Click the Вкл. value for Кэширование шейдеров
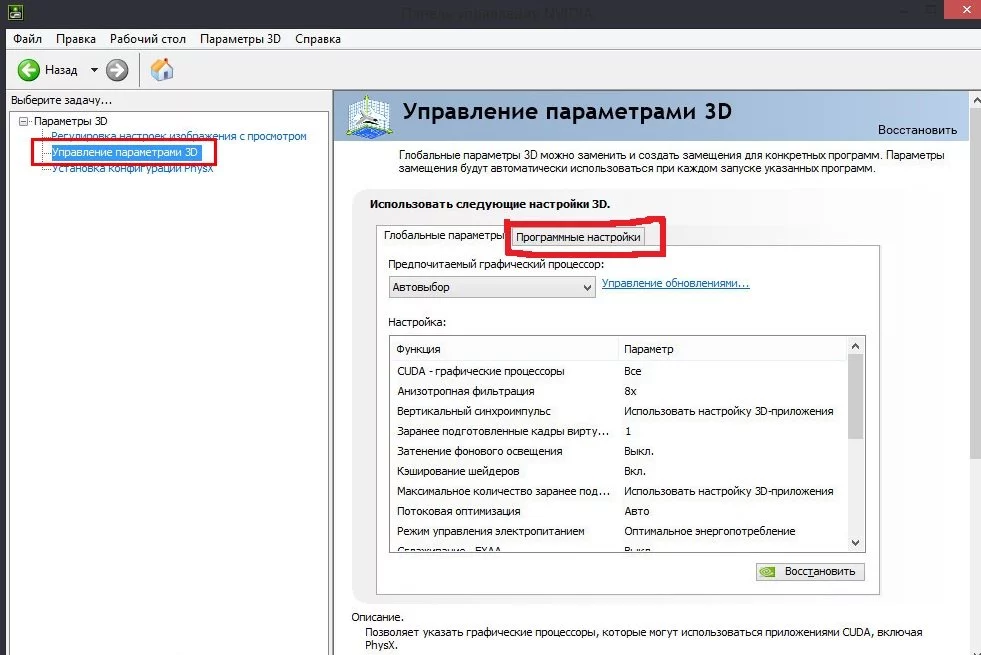This screenshot has width=981, height=655. pos(635,471)
